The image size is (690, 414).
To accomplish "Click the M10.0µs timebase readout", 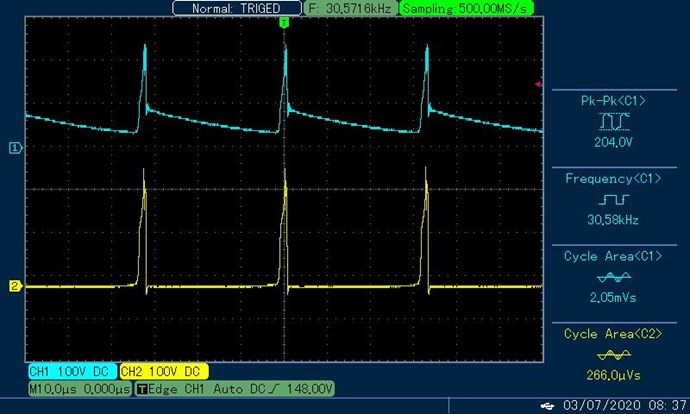I will [x=80, y=389].
